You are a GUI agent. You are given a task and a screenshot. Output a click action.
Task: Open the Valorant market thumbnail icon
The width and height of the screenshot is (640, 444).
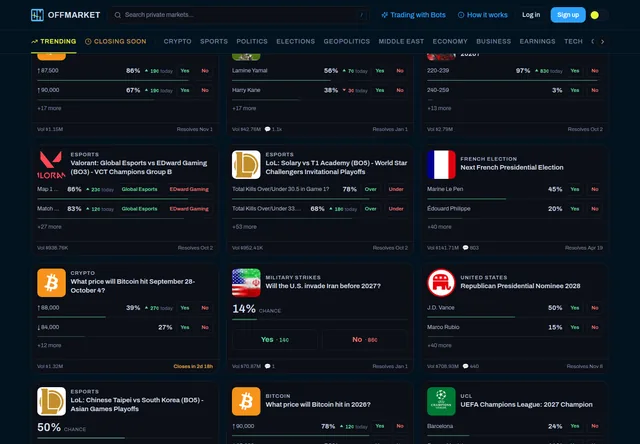click(x=51, y=165)
